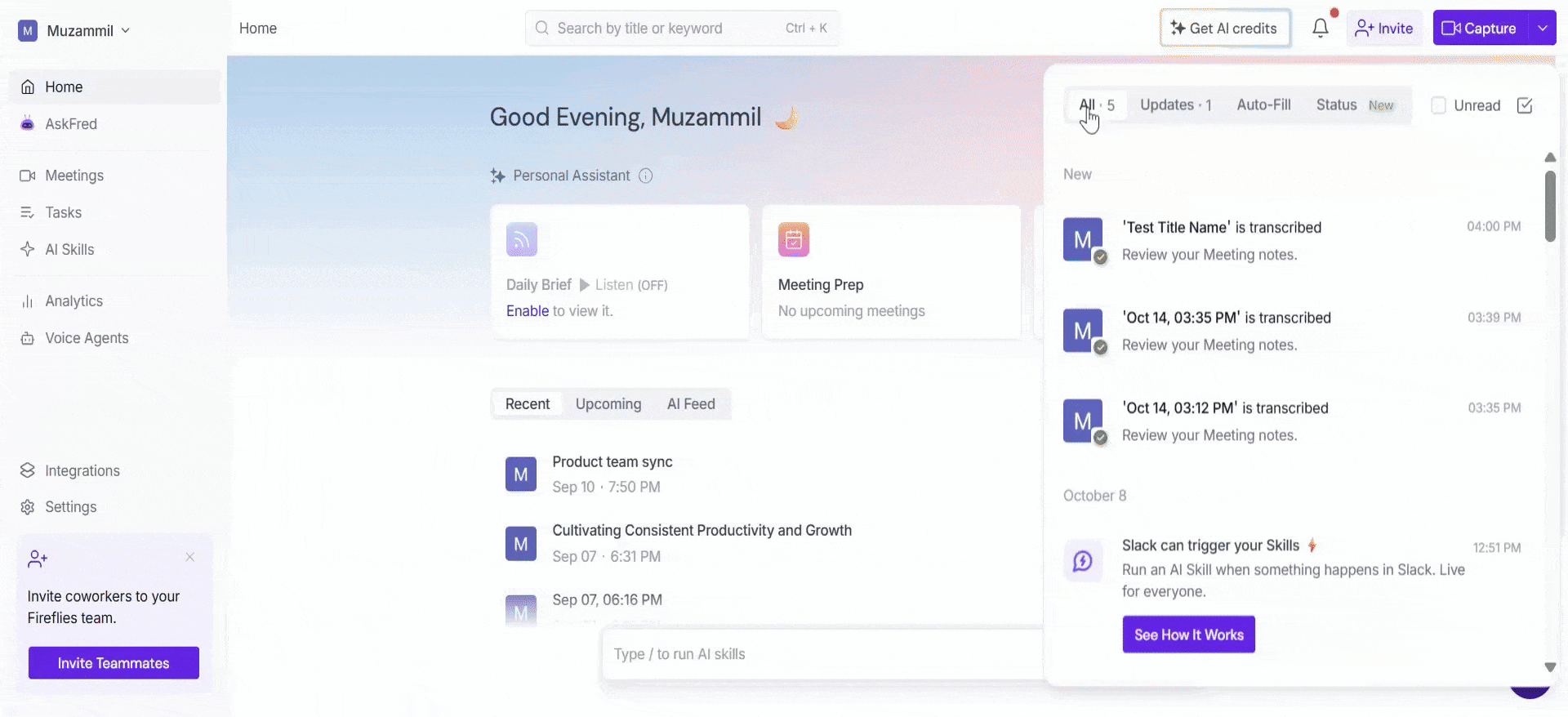The height and width of the screenshot is (717, 1568).
Task: Open Analytics in the sidebar
Action: [x=115, y=301]
